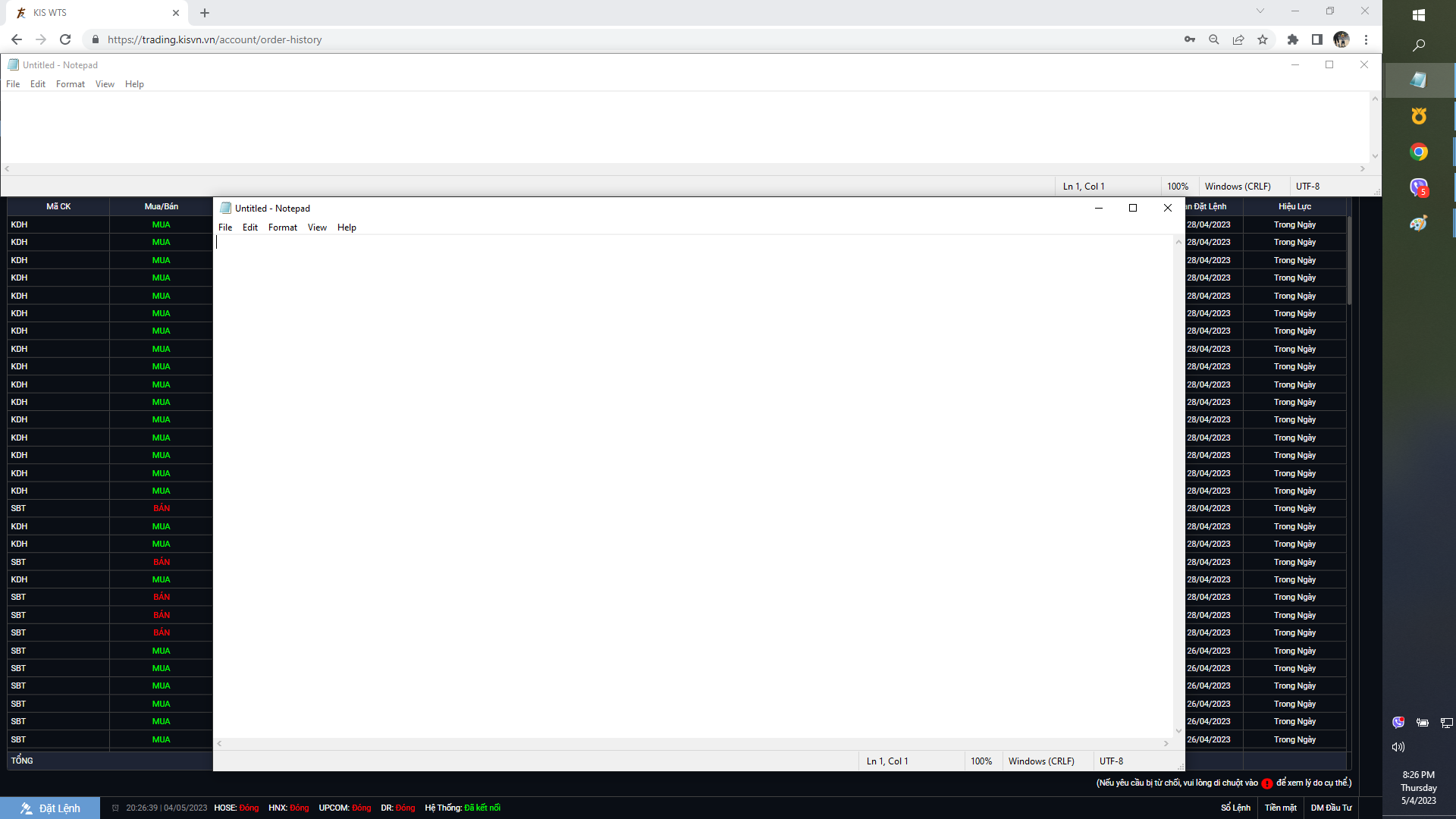Open Viber from the taskbar
The height and width of the screenshot is (819, 1456).
1418,187
